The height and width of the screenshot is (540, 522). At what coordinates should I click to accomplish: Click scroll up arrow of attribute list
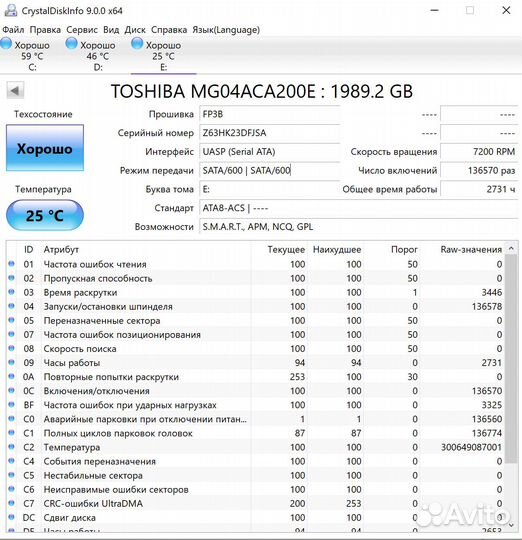(511, 249)
